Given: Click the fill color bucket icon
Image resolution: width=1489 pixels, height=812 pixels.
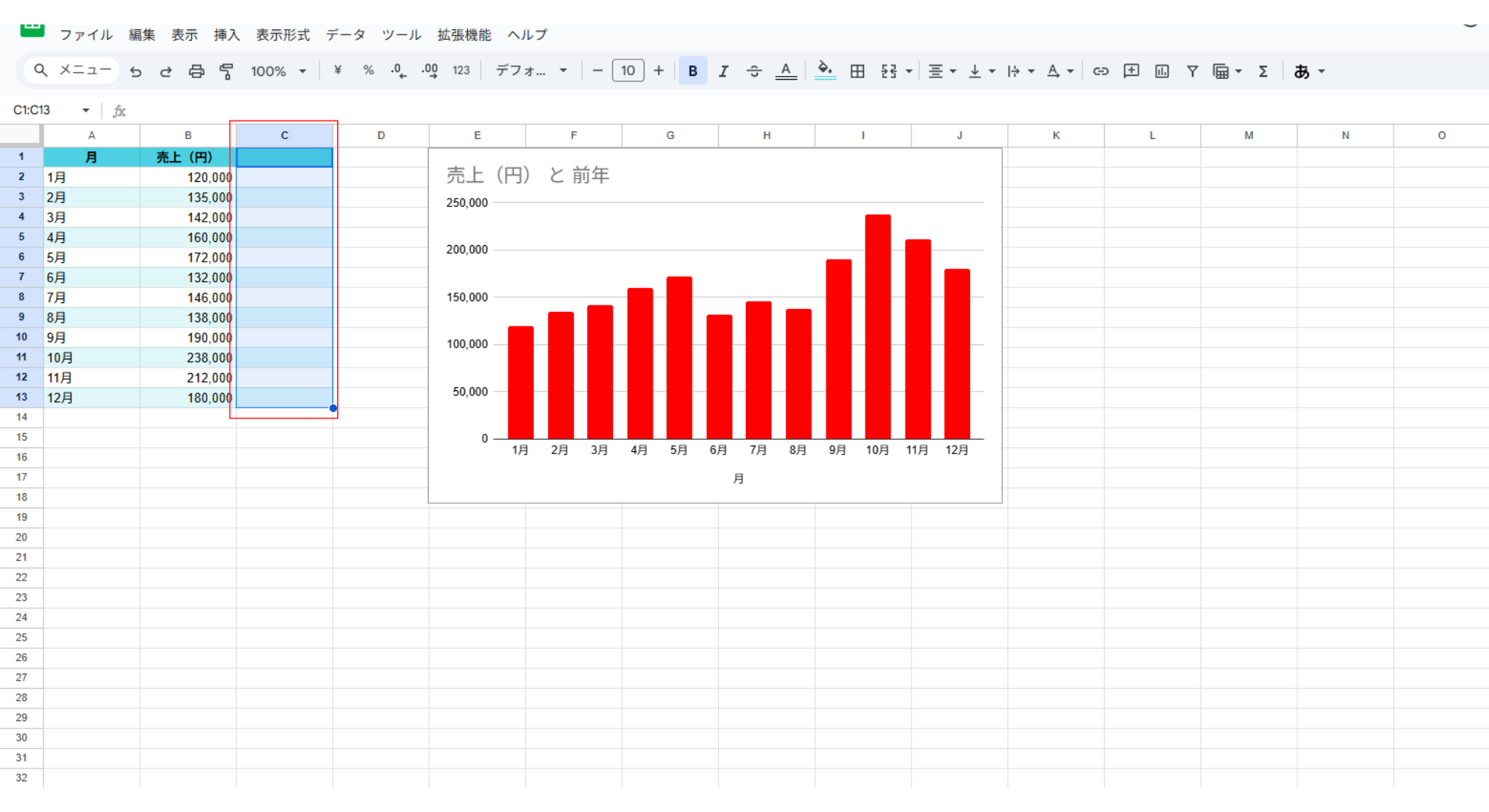Looking at the screenshot, I should pos(825,71).
